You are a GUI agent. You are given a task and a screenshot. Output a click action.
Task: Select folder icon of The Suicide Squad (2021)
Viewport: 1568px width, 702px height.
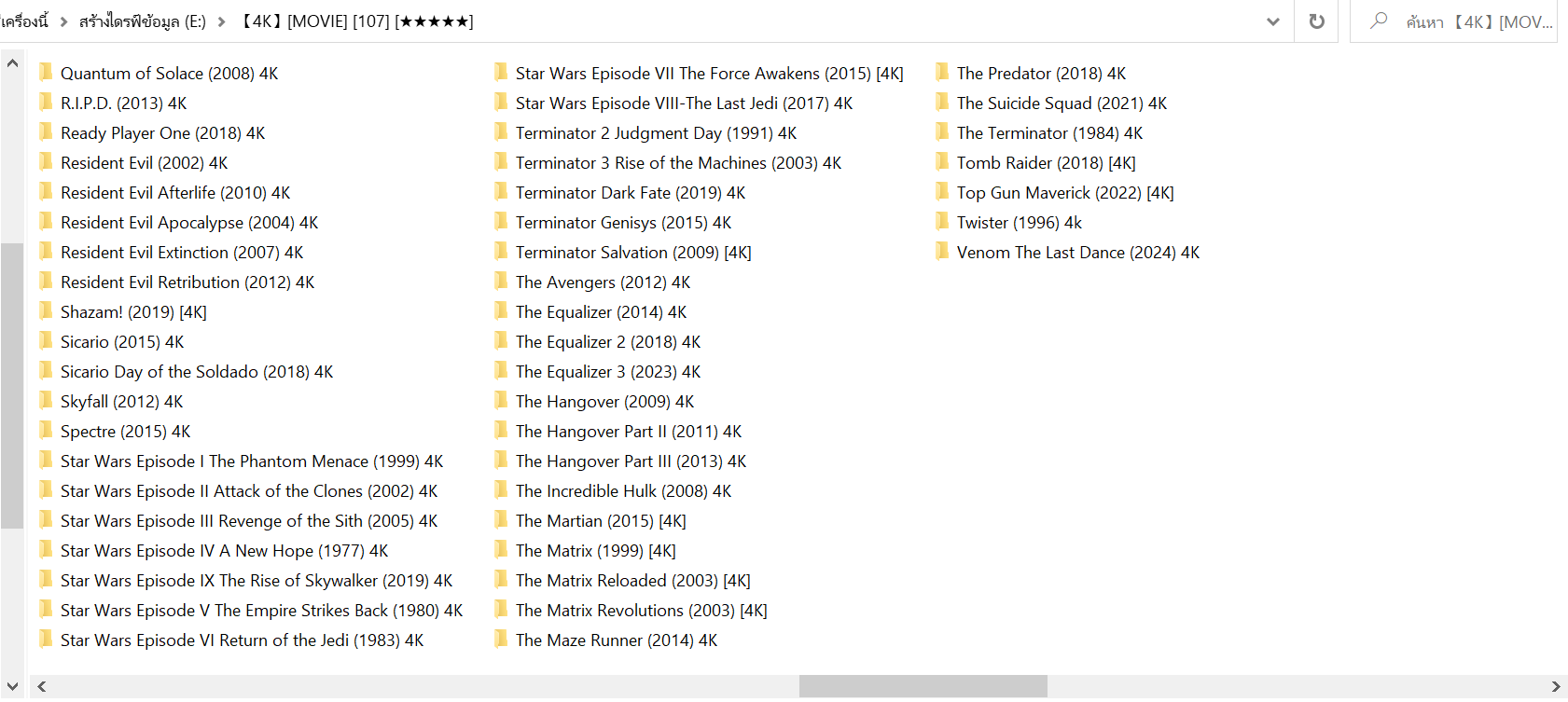(942, 103)
